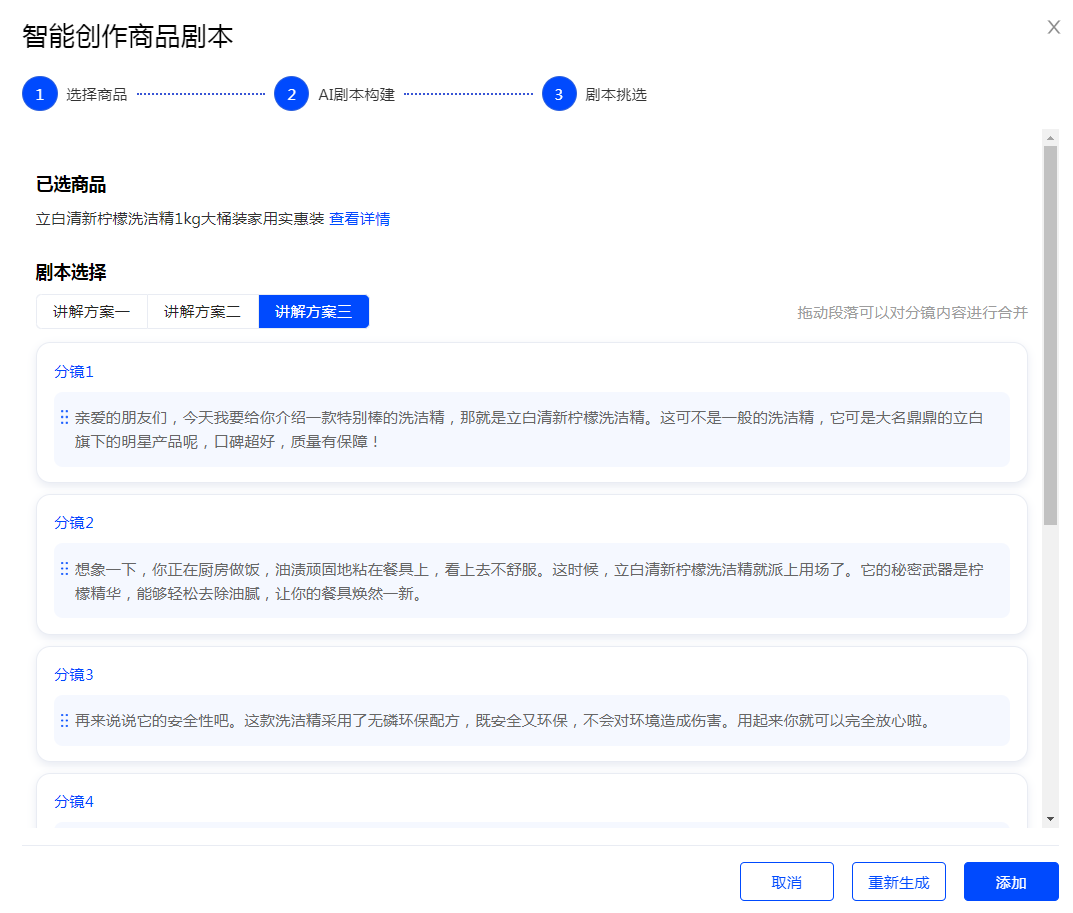
Task: Click the 取消 button
Action: pos(787,882)
